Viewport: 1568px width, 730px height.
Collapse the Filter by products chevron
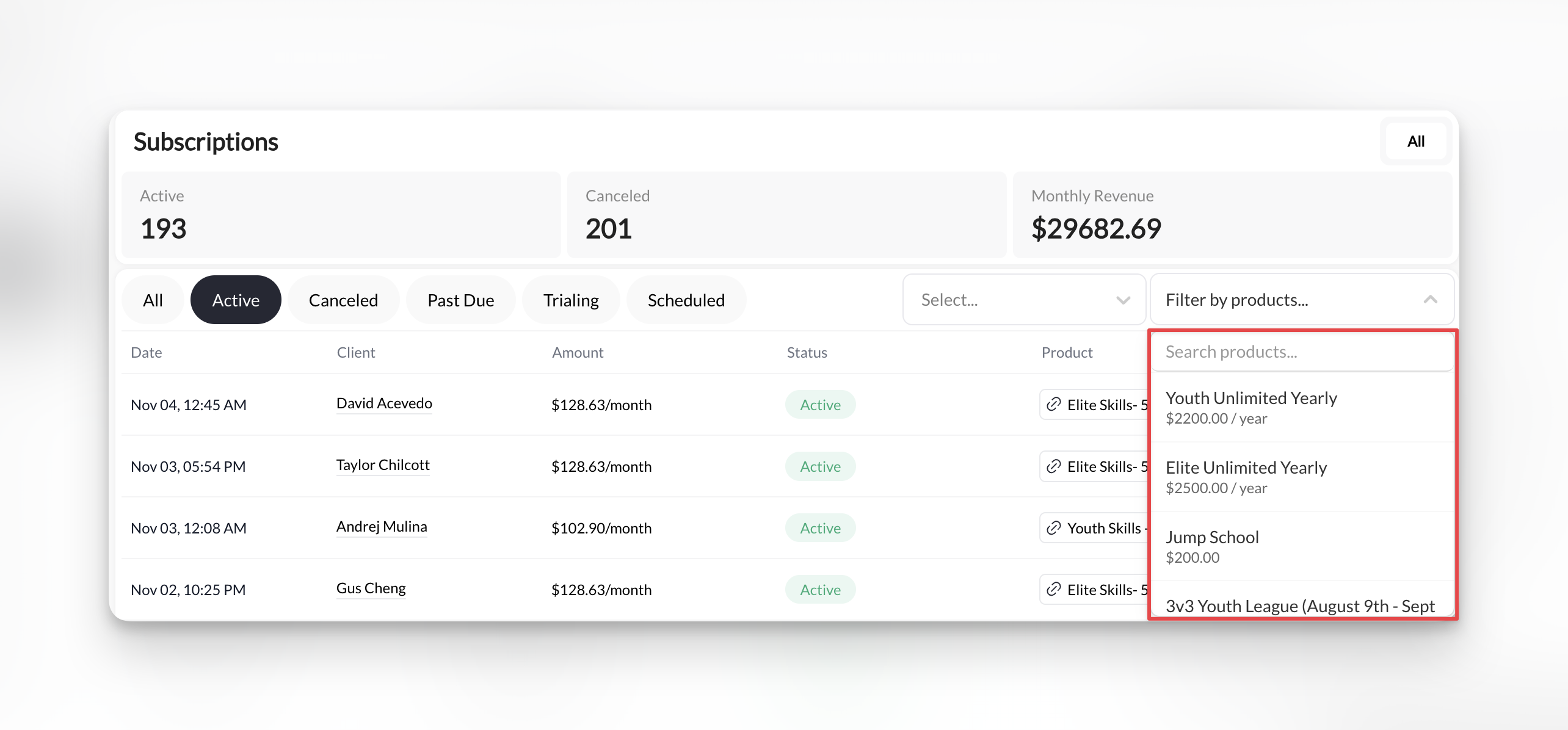tap(1430, 300)
